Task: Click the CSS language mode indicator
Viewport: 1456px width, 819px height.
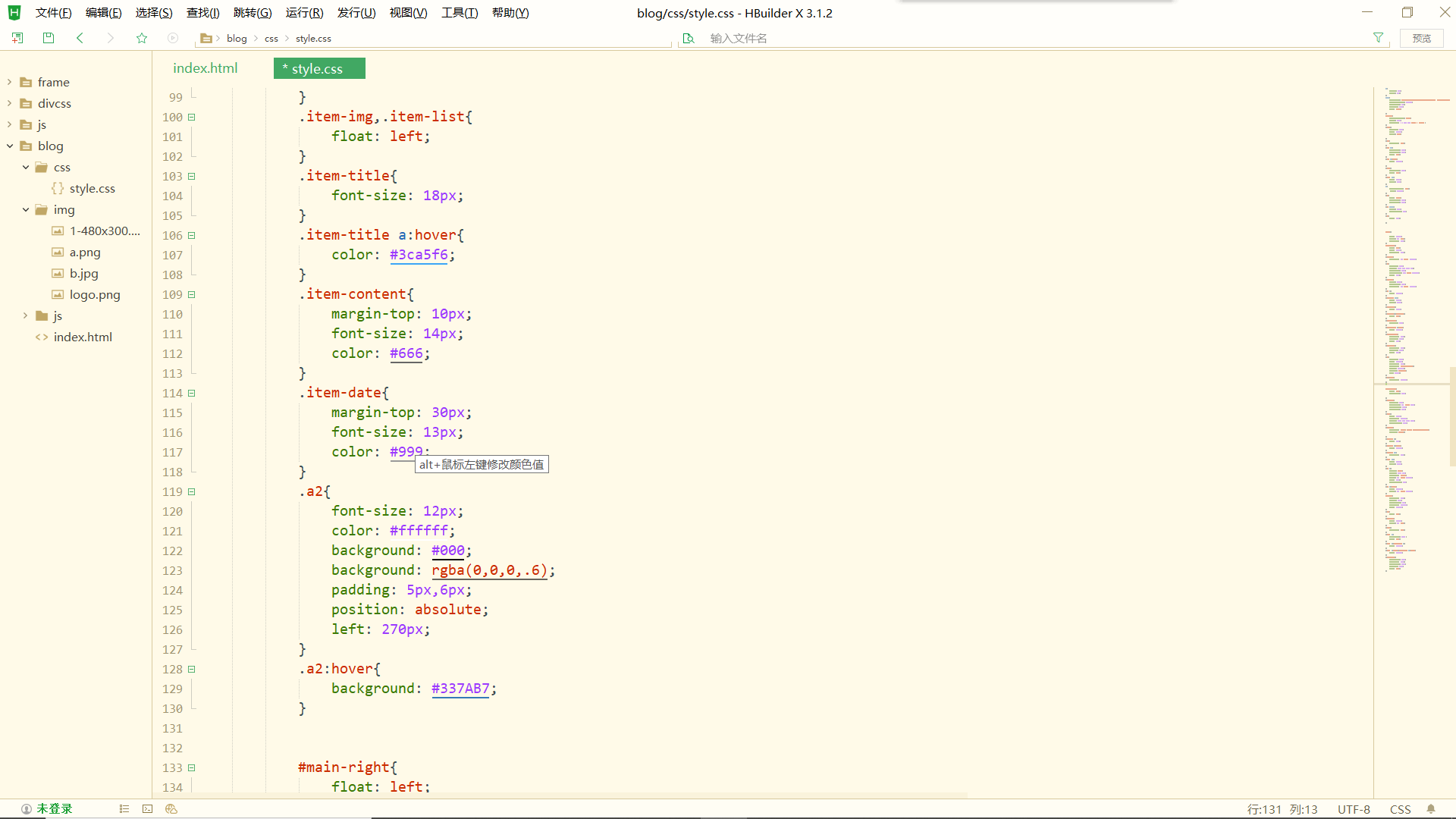Action: (1400, 809)
